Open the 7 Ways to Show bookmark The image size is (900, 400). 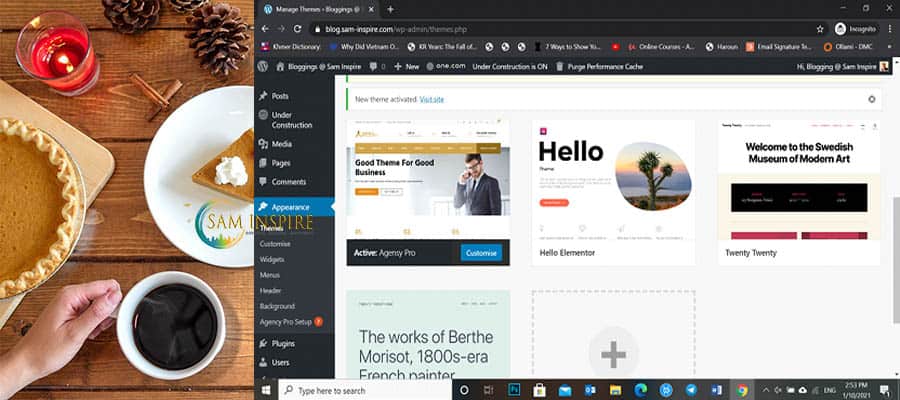pyautogui.click(x=567, y=47)
